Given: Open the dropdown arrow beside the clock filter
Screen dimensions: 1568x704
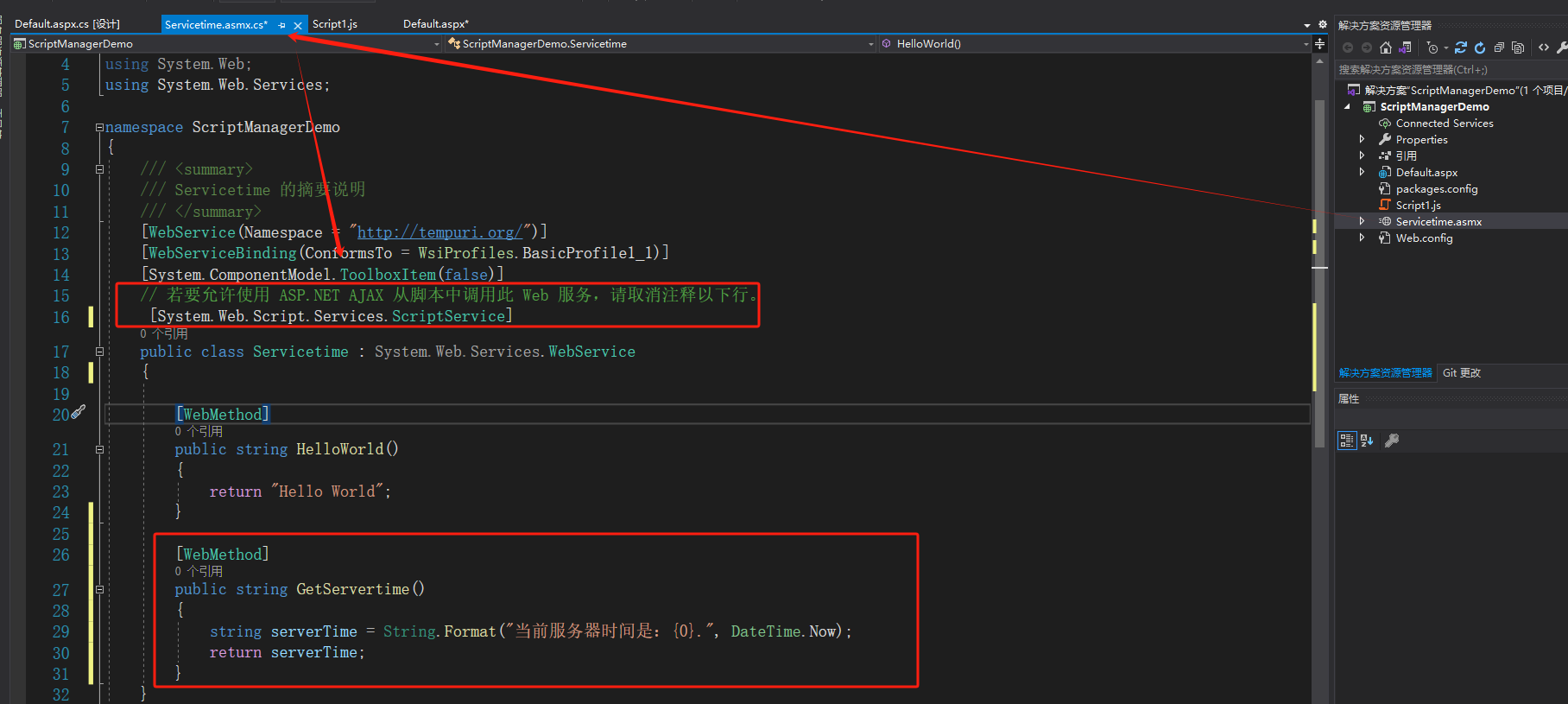Looking at the screenshot, I should [x=1445, y=48].
